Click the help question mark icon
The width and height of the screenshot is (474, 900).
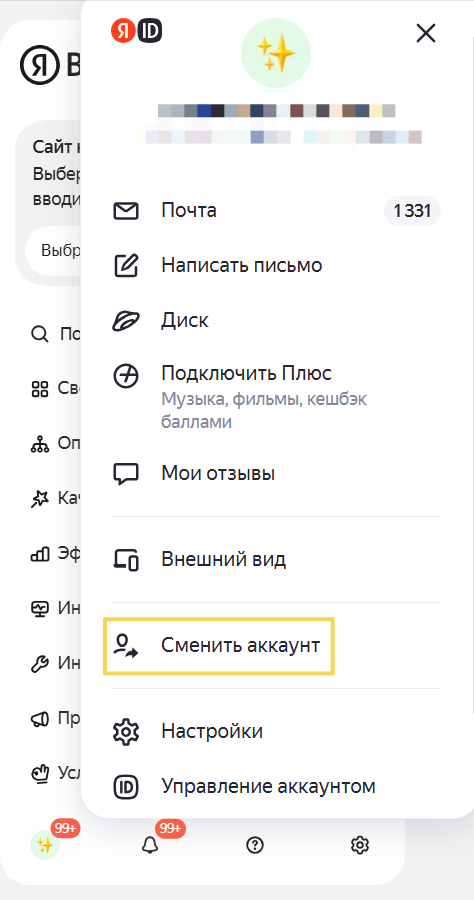click(254, 845)
